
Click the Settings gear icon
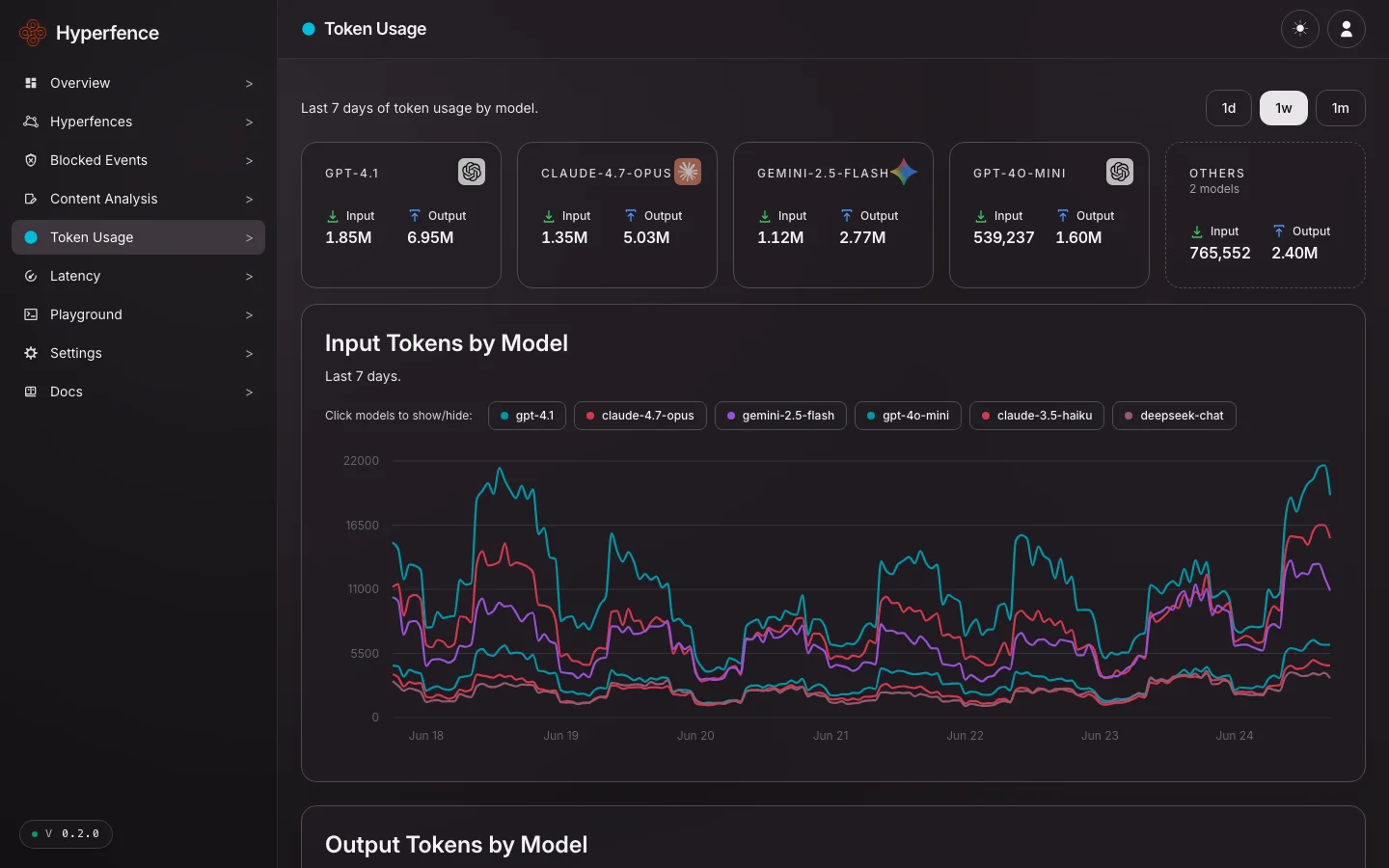pos(31,353)
